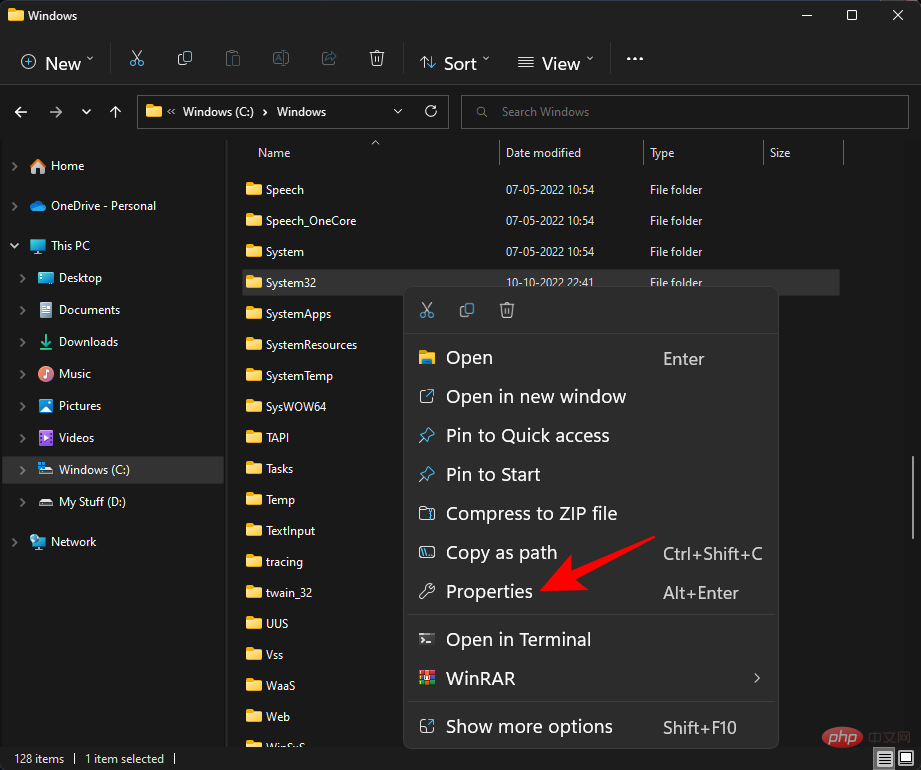Switch to large thumbnails view in status bar

click(x=908, y=758)
